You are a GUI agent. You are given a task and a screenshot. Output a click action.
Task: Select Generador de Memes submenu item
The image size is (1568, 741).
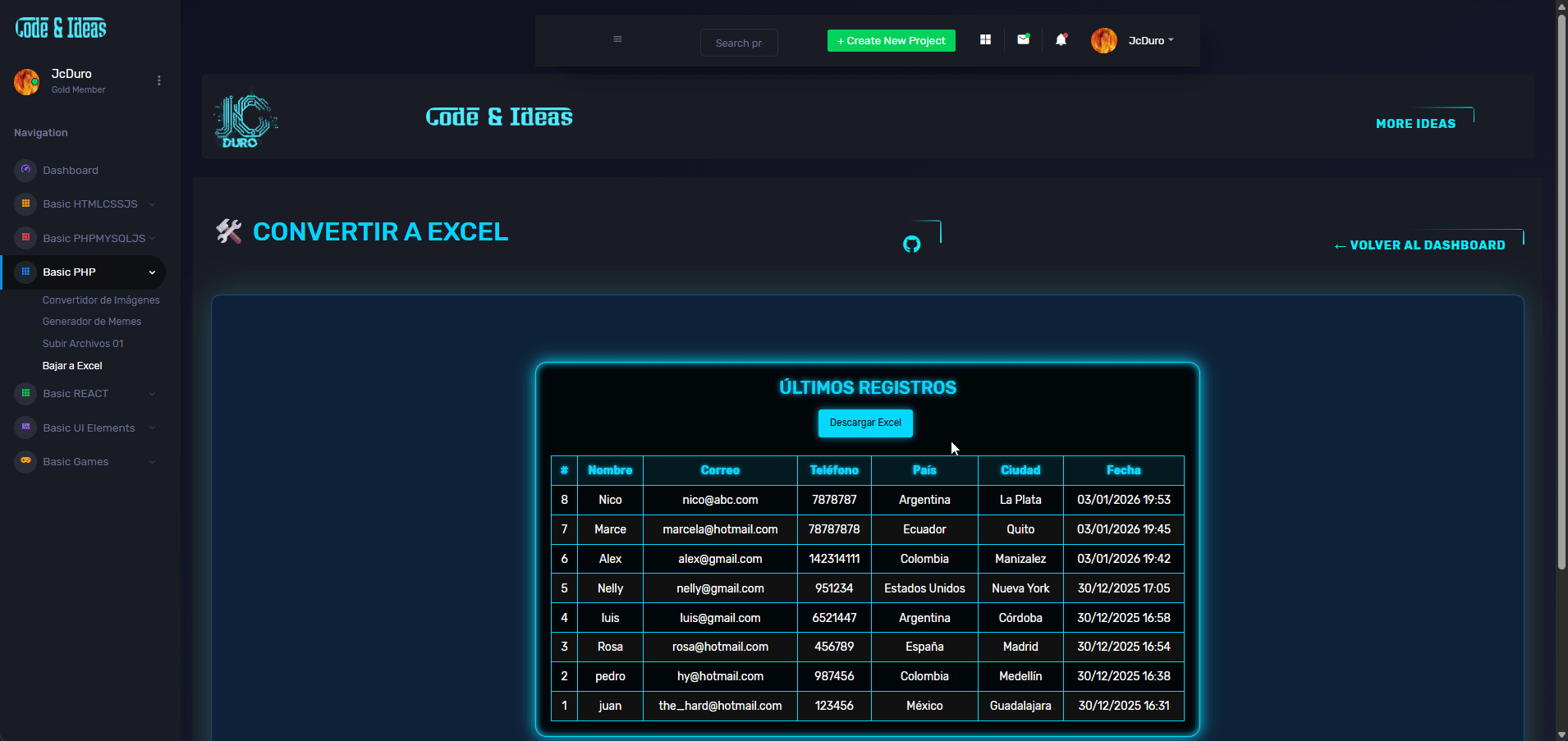click(92, 322)
